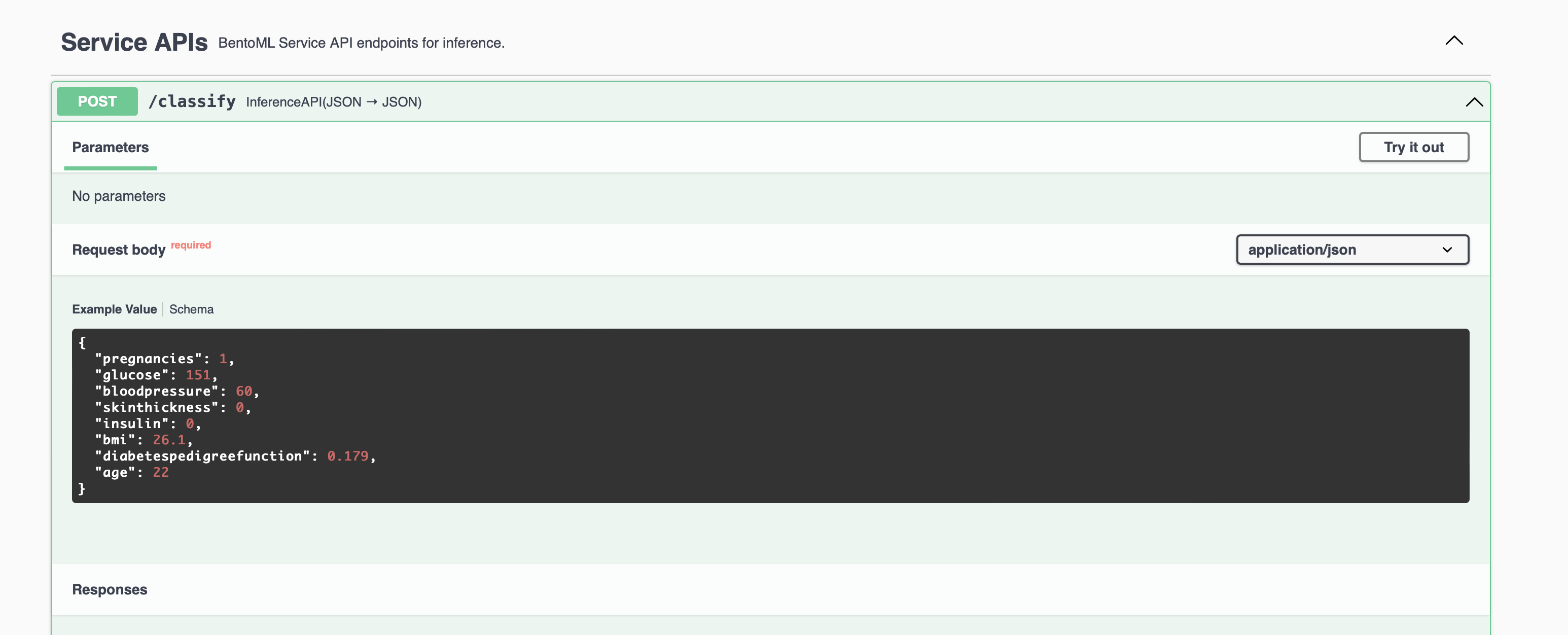Click the "diabetespedigreefunction": 0.179 line
The width and height of the screenshot is (1568, 635).
[x=235, y=456]
